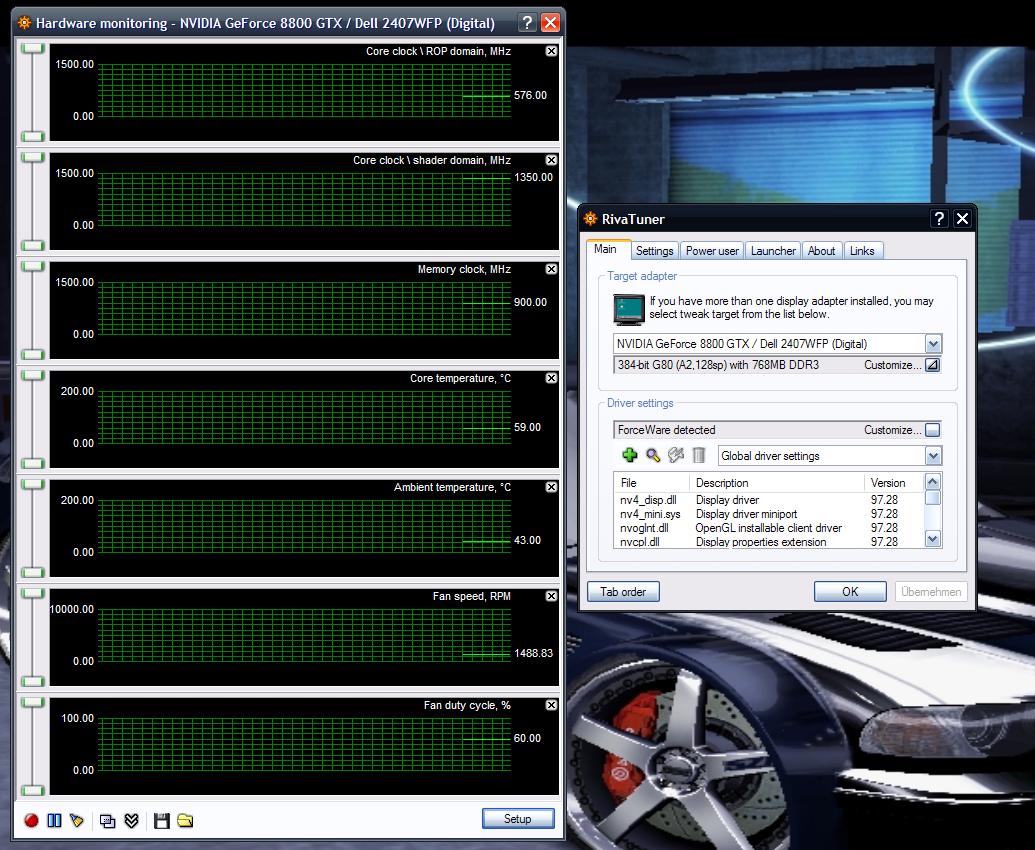Sort the driver list by Version column

click(894, 483)
